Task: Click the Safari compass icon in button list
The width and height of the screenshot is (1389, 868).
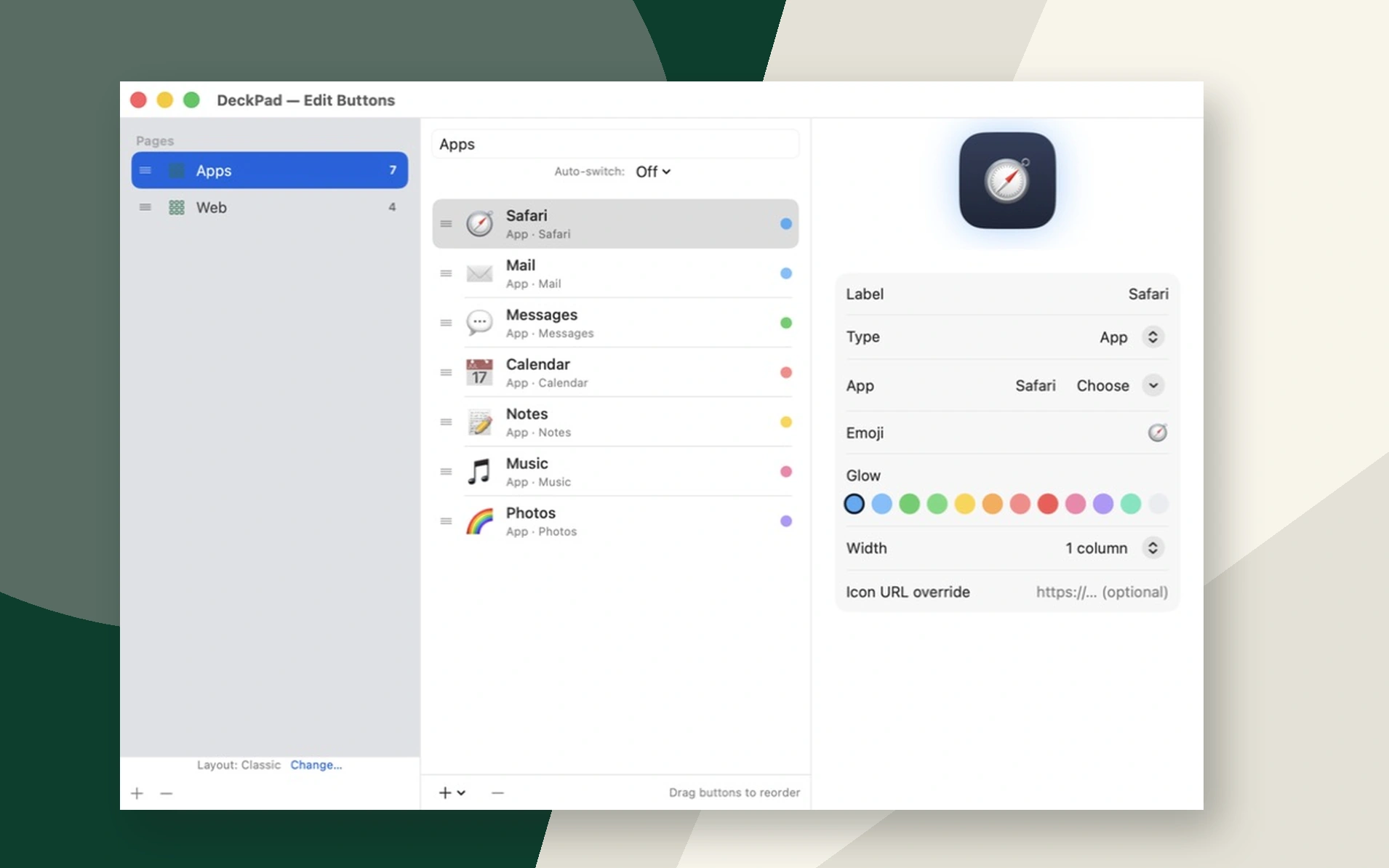Action: point(479,224)
